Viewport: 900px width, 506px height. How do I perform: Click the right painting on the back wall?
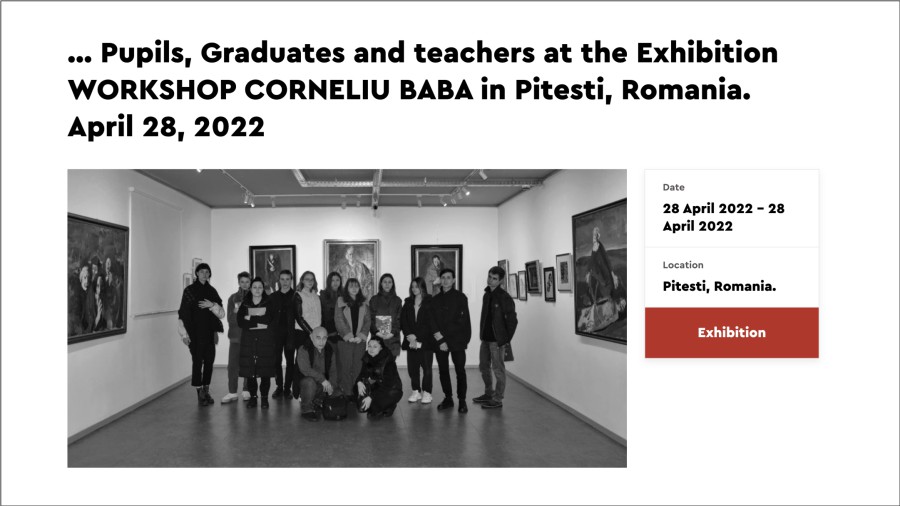(436, 264)
